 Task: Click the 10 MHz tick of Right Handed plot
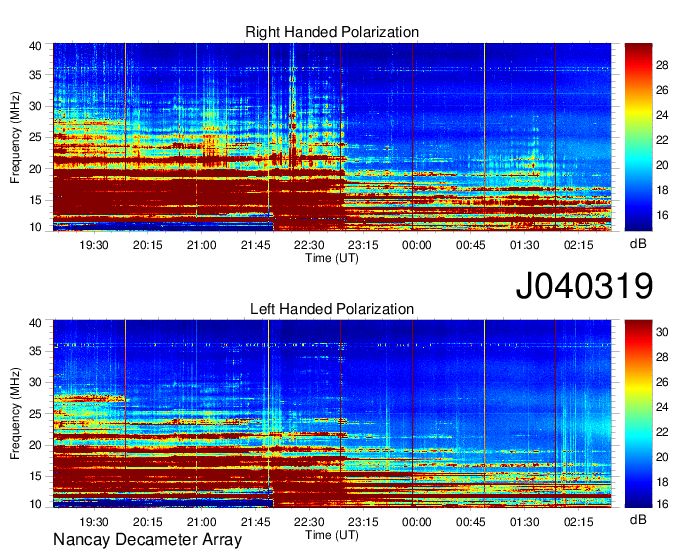point(35,227)
